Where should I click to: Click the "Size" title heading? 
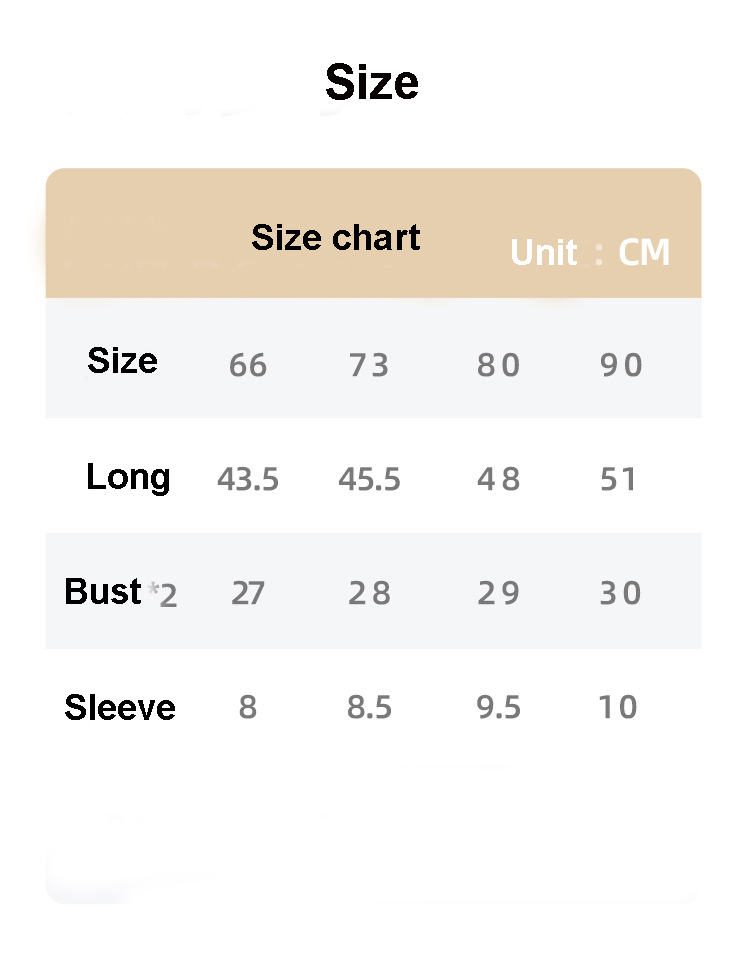(371, 82)
